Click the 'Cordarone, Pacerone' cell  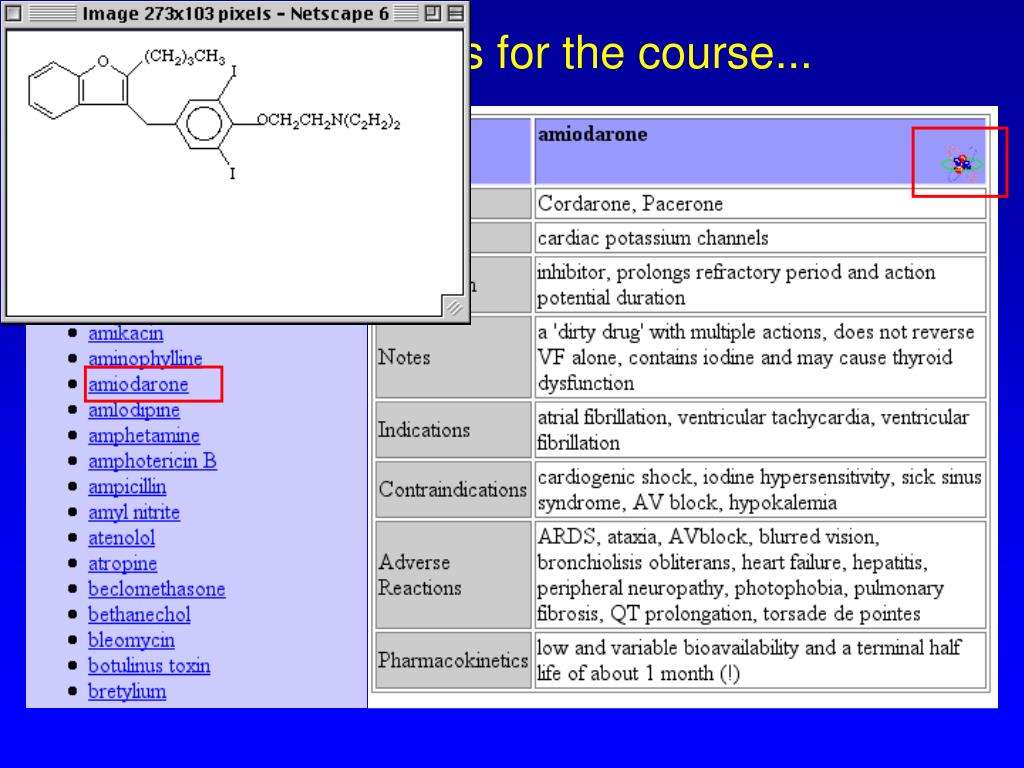(760, 204)
